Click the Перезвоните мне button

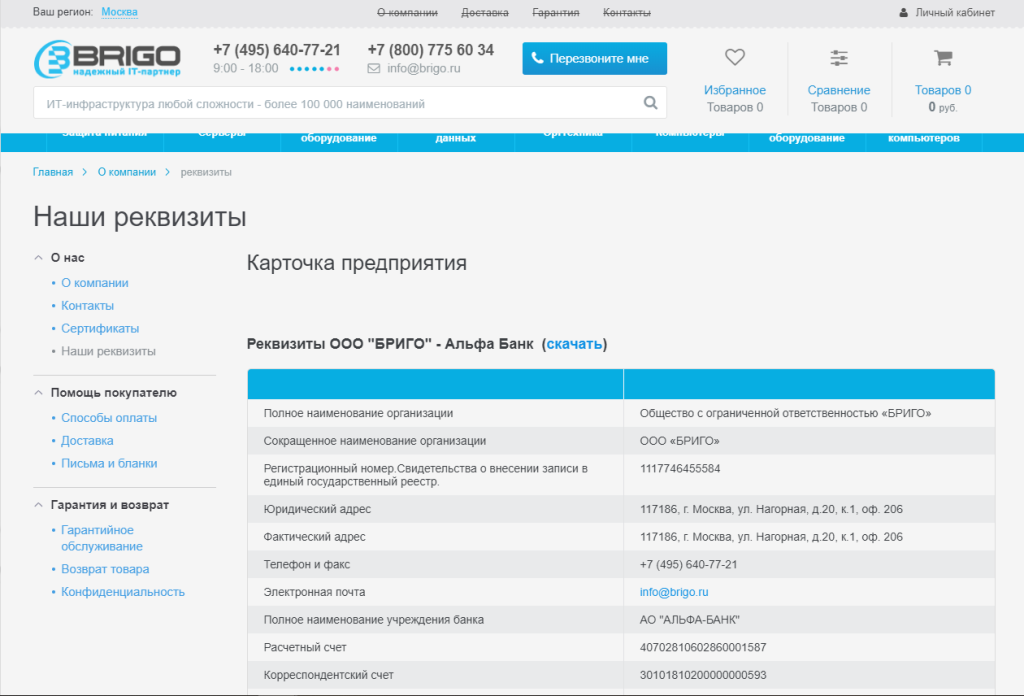tap(594, 59)
